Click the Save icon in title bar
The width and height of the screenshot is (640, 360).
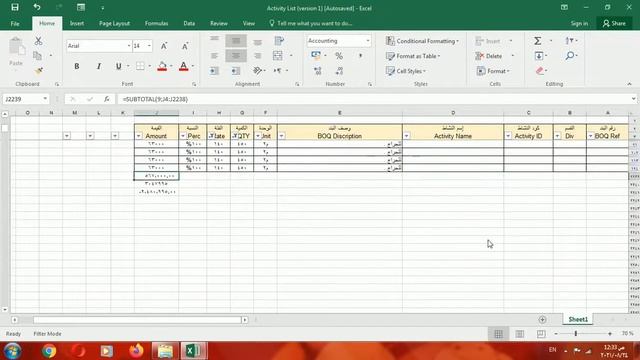click(x=15, y=7)
